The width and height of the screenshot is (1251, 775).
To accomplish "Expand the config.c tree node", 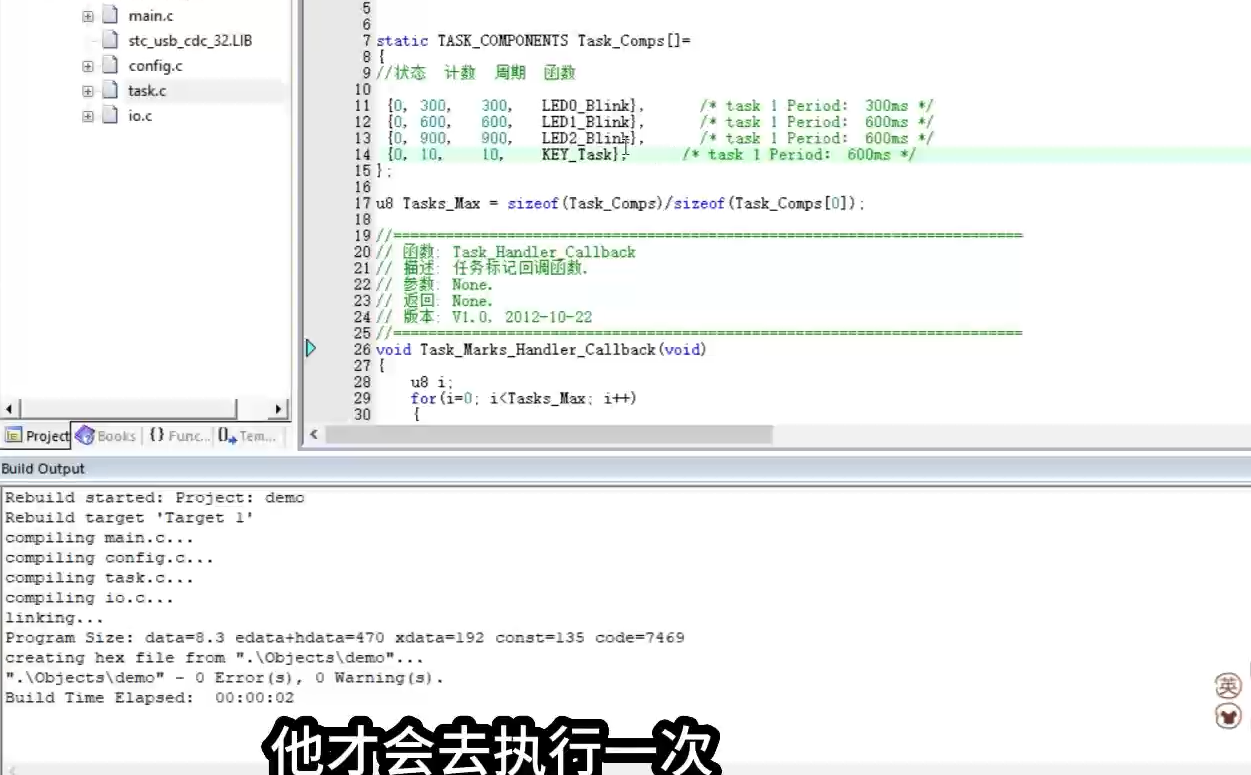I will click(x=88, y=66).
